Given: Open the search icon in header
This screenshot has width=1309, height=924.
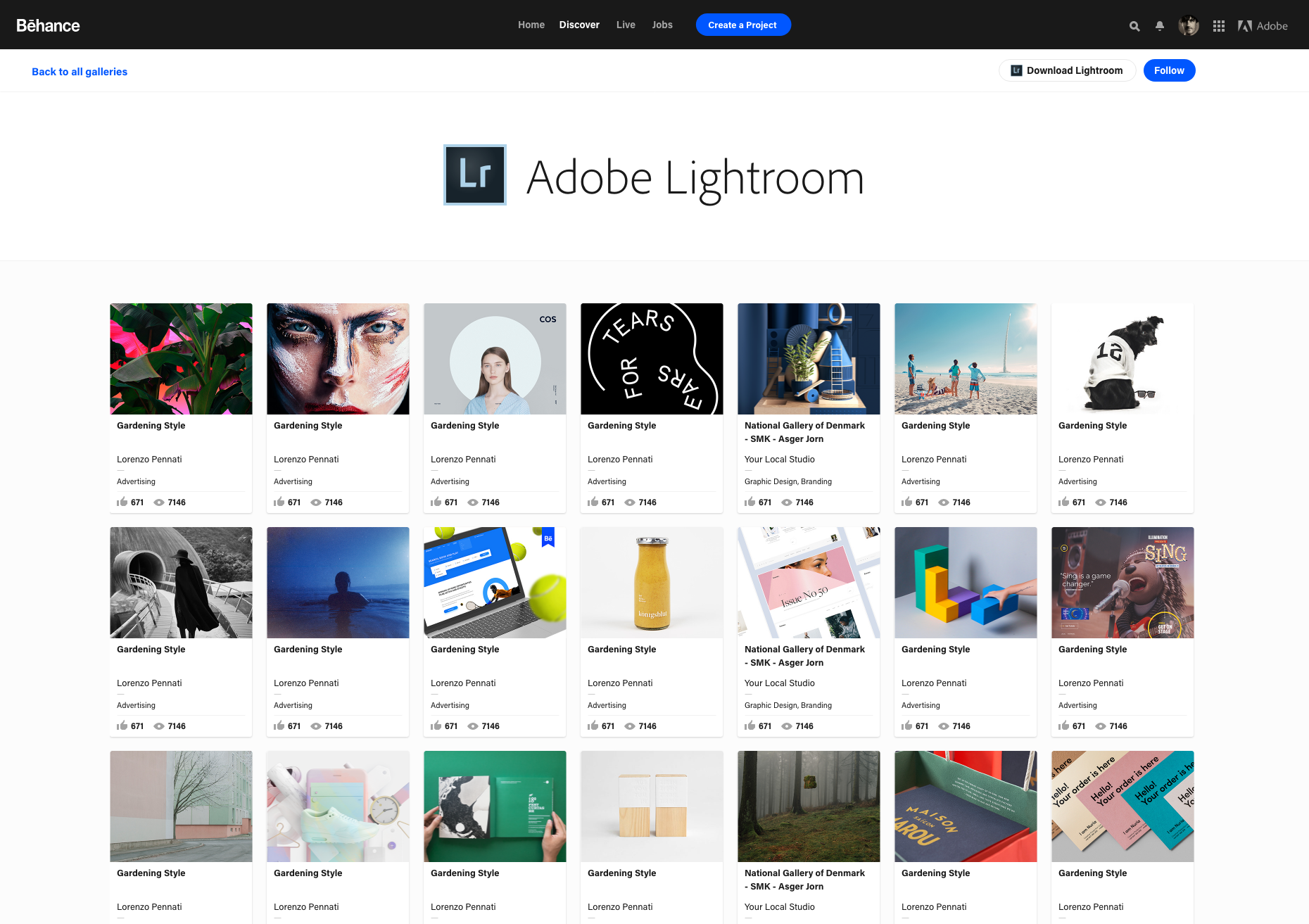Looking at the screenshot, I should coord(1134,26).
